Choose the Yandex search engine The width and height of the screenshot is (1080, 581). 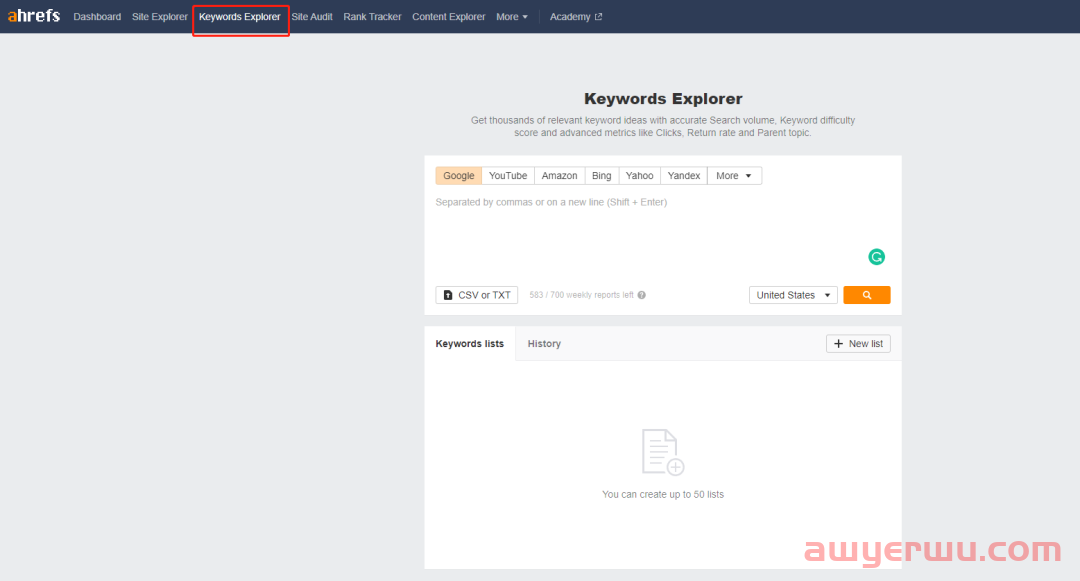point(684,176)
